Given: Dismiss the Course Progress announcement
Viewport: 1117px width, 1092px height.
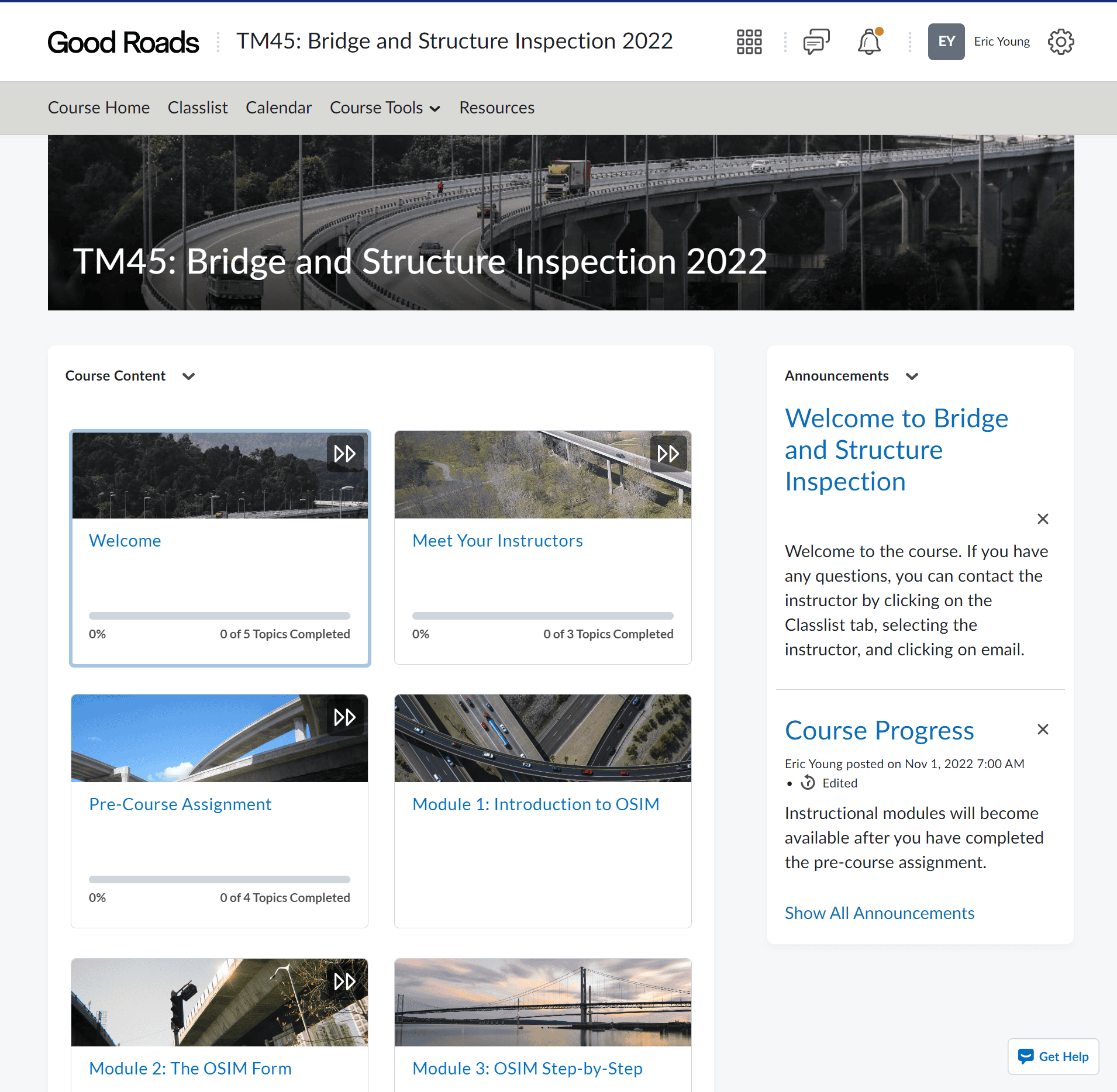Looking at the screenshot, I should click(1043, 729).
